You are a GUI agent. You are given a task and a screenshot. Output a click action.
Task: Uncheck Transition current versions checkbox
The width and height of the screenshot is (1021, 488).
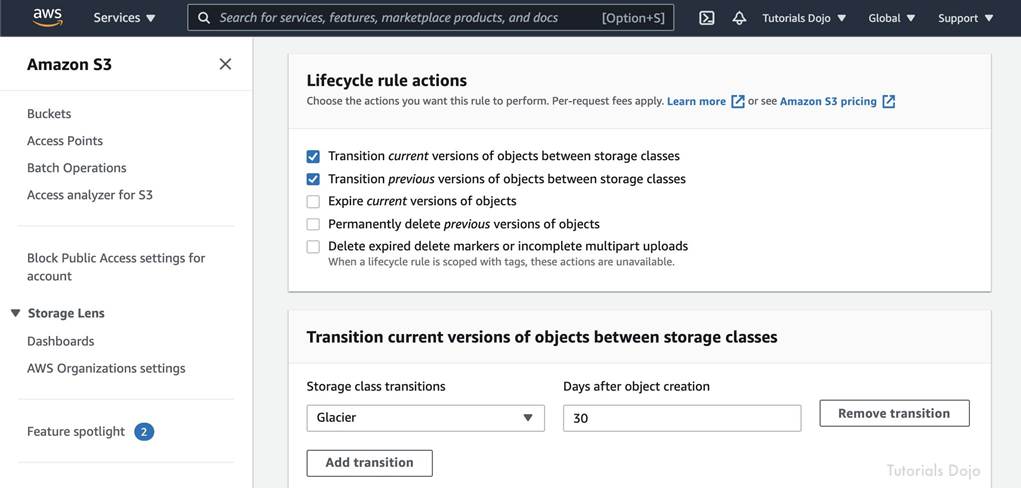click(313, 156)
